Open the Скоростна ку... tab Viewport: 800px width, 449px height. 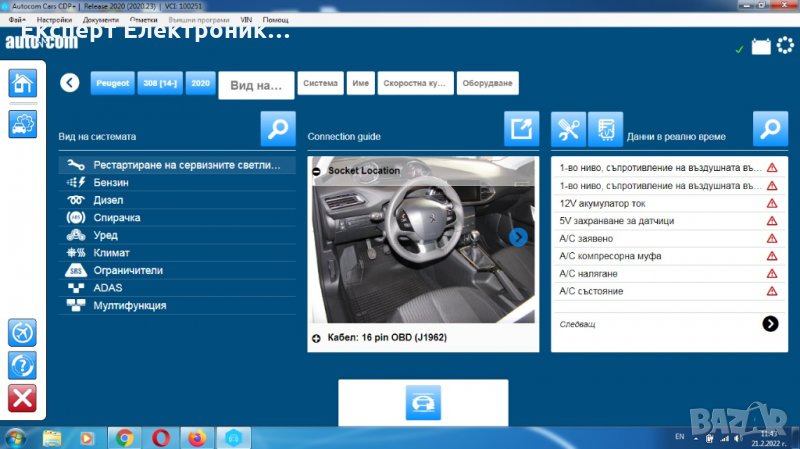click(415, 83)
